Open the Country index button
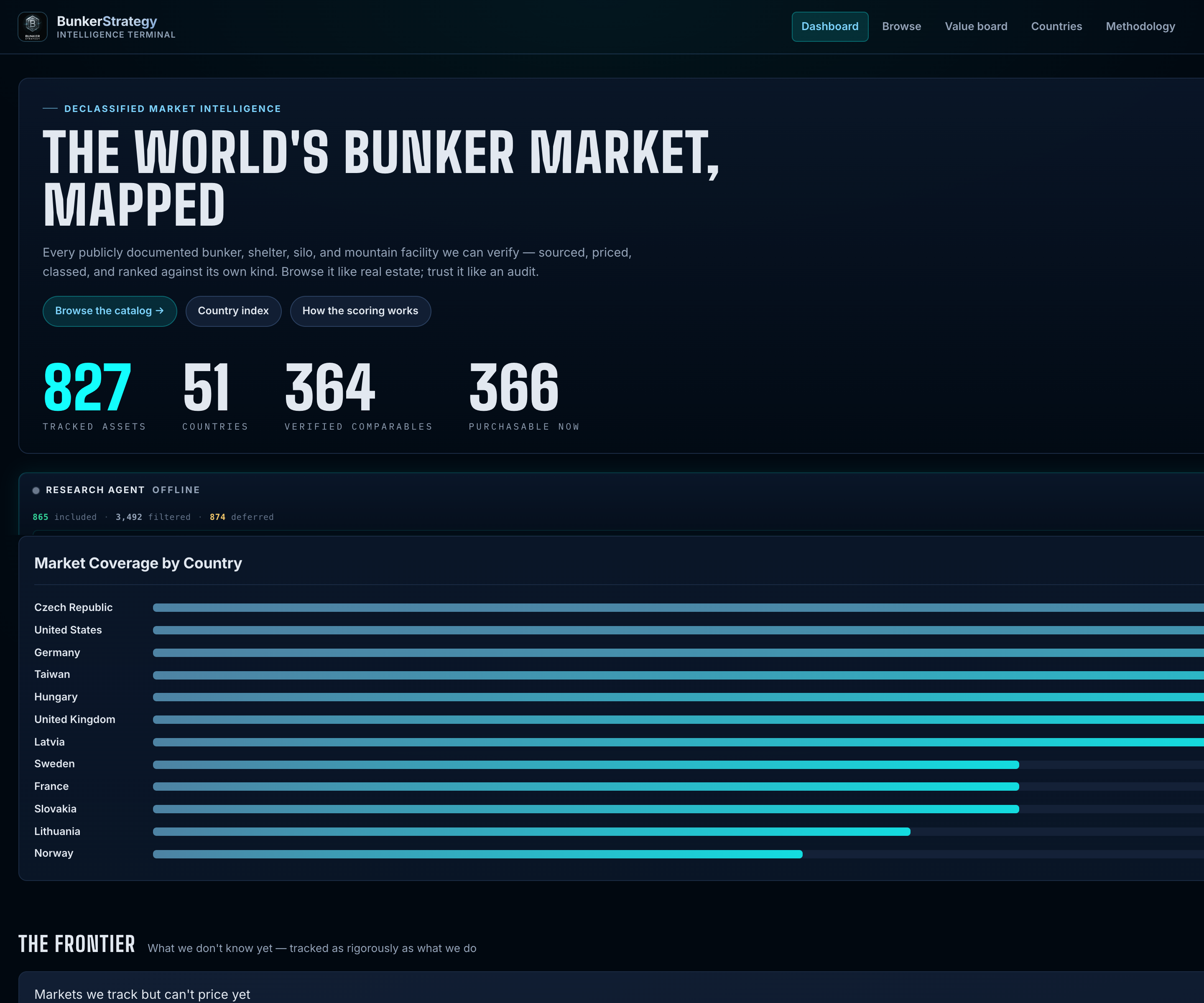 point(233,311)
